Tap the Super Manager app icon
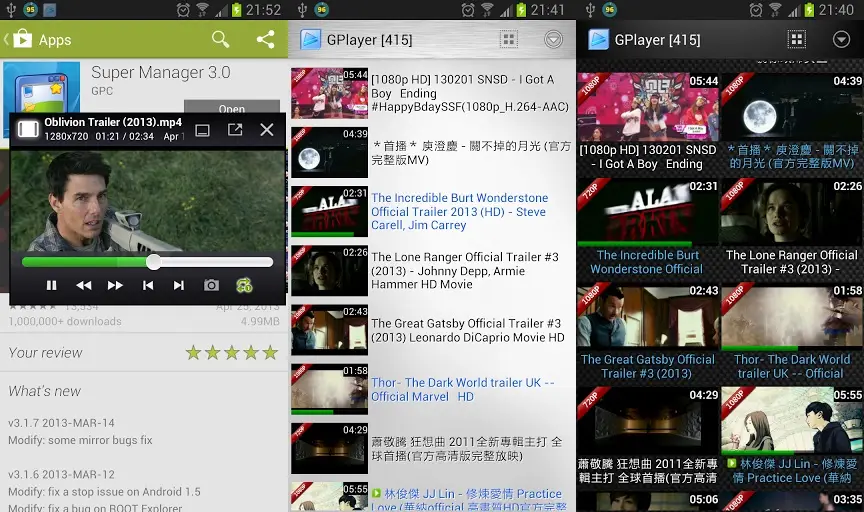The image size is (864, 512). click(x=41, y=88)
